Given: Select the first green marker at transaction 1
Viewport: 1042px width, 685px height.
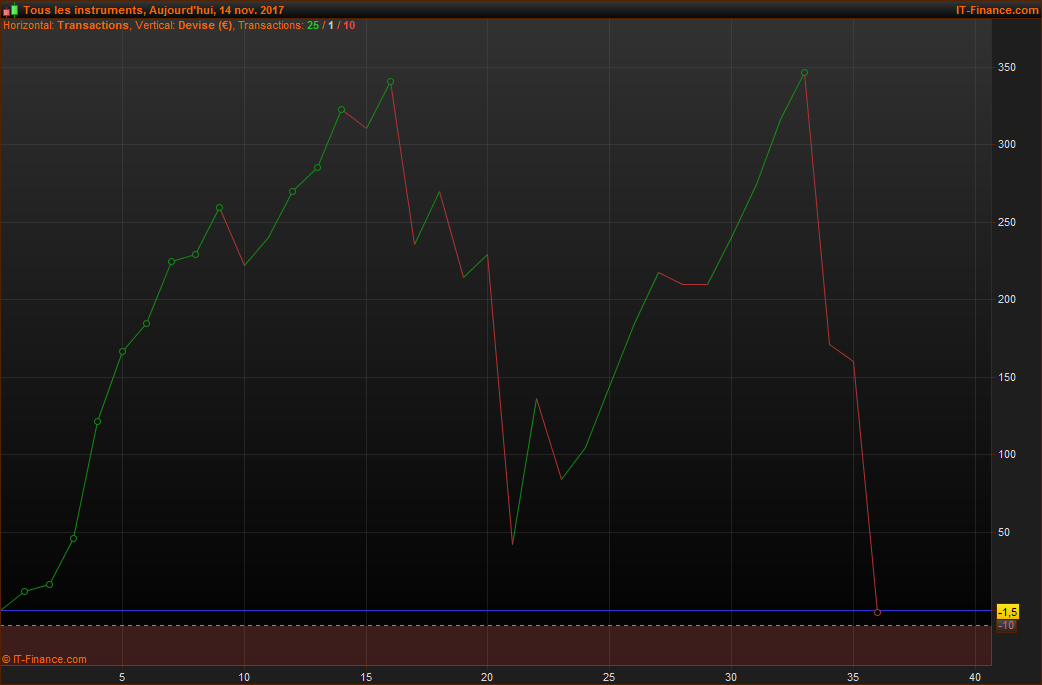Looking at the screenshot, I should (25, 591).
